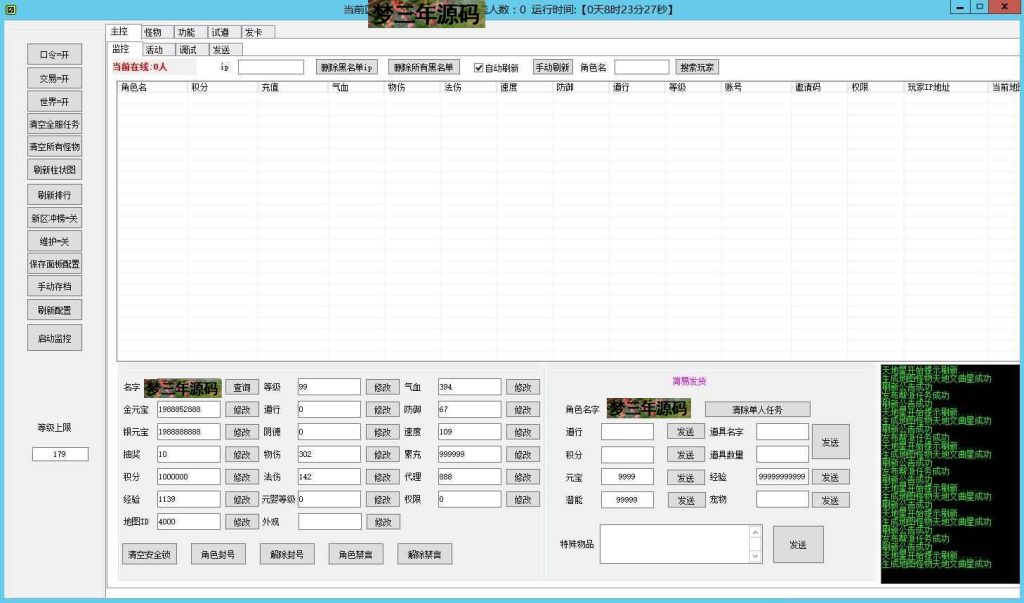Open the 主控 top tab

point(123,31)
